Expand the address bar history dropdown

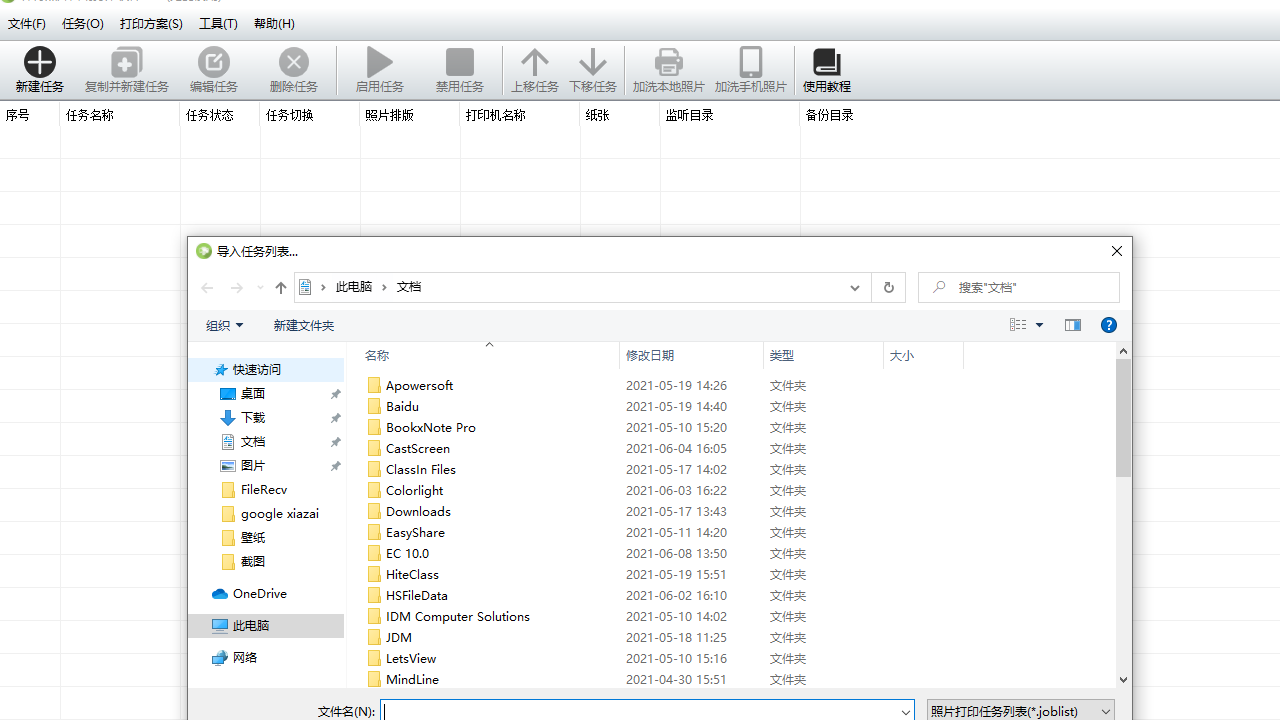854,287
